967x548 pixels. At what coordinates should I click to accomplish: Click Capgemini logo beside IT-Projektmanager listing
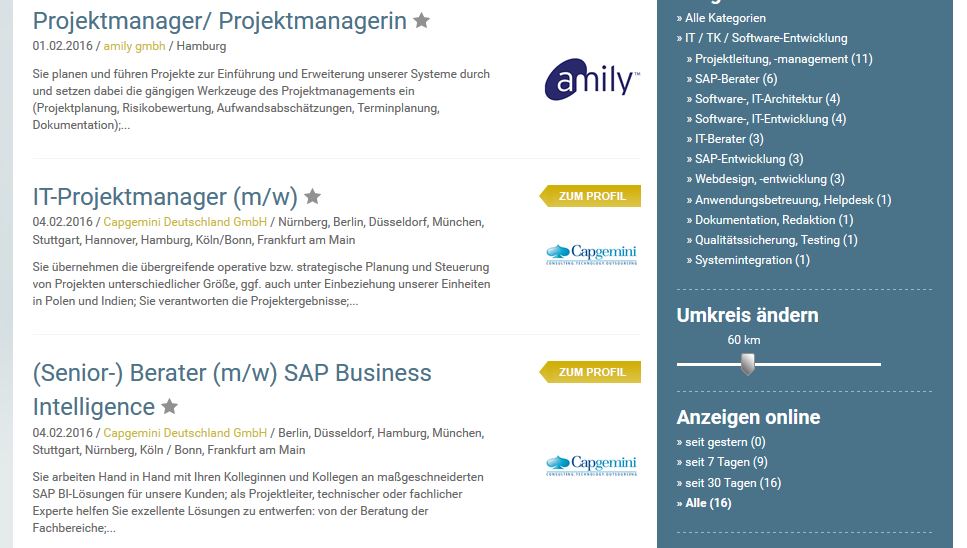coord(592,255)
